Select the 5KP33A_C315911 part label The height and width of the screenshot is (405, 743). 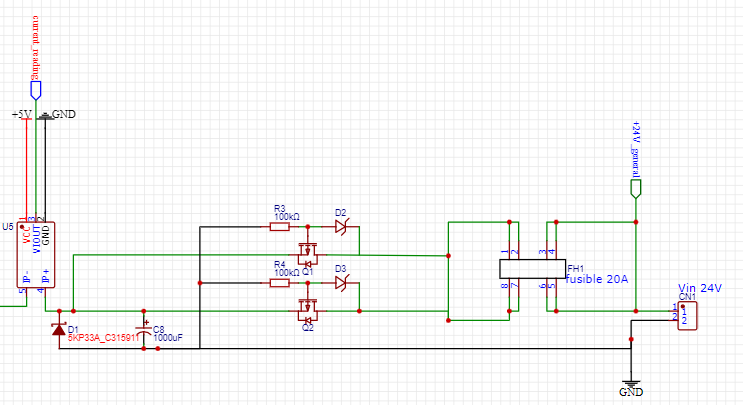tap(104, 338)
